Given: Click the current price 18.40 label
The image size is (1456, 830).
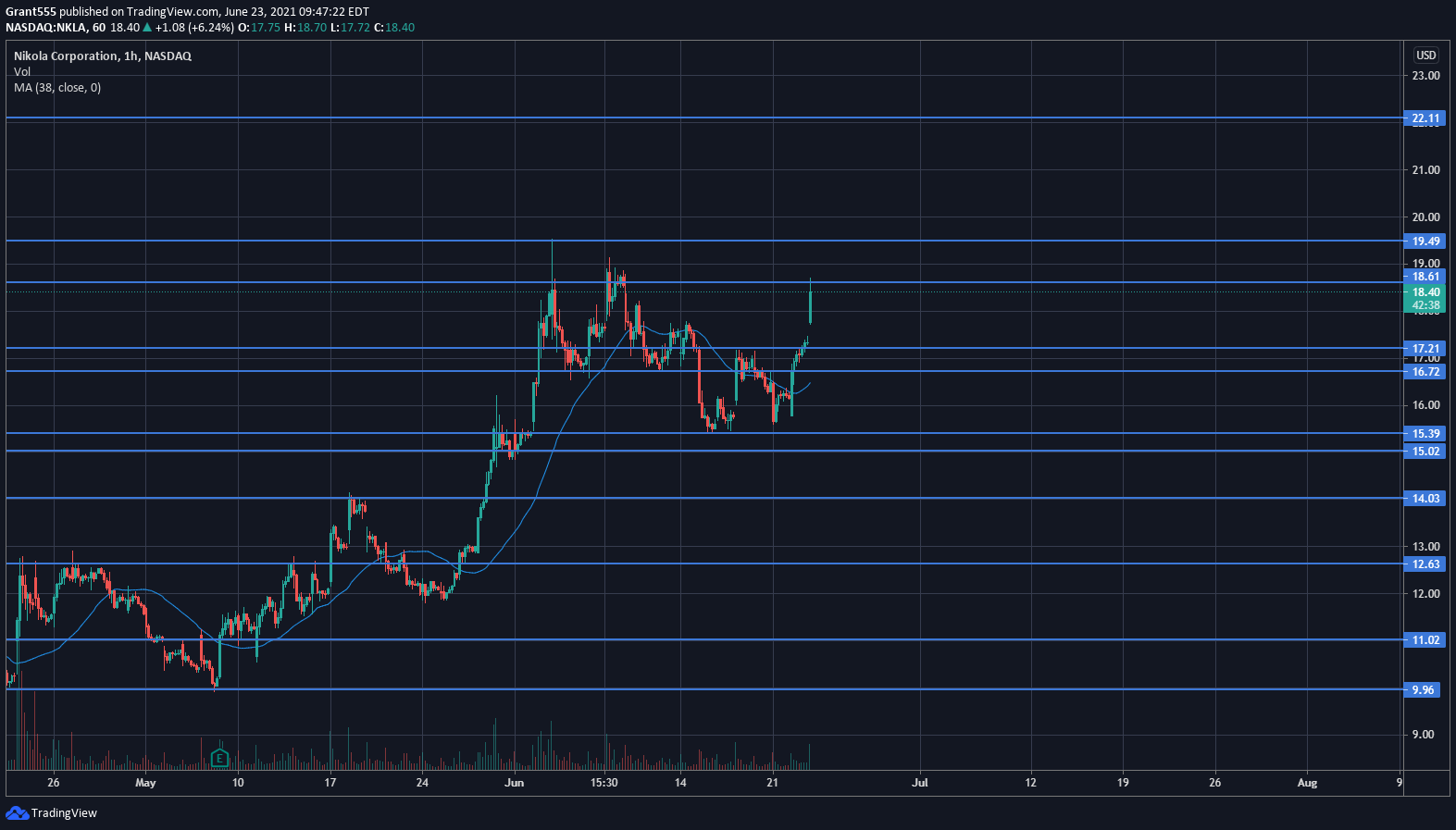Looking at the screenshot, I should pyautogui.click(x=1425, y=292).
